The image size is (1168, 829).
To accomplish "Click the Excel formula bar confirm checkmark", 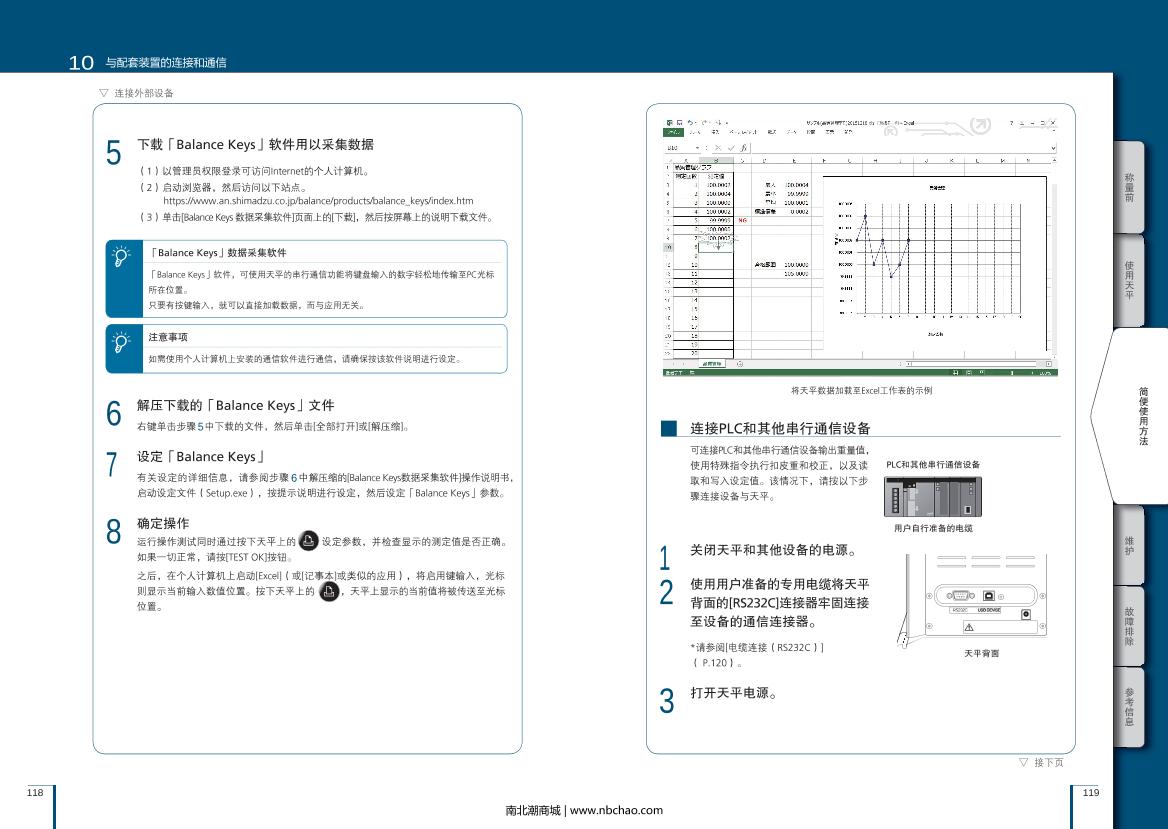I will click(x=730, y=147).
